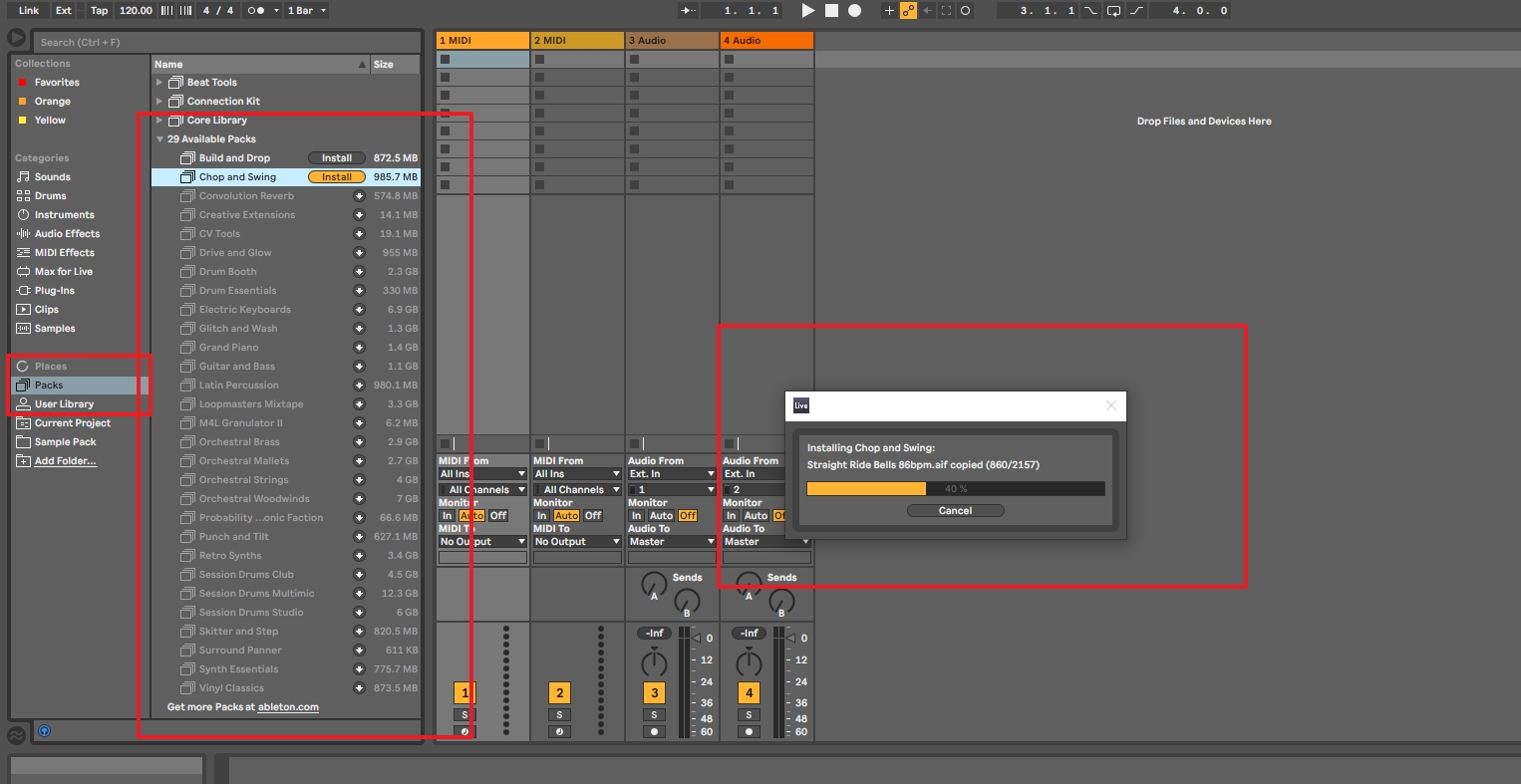Open track 1 MIDI From All Ins dropdown
This screenshot has width=1521, height=784.
point(482,474)
